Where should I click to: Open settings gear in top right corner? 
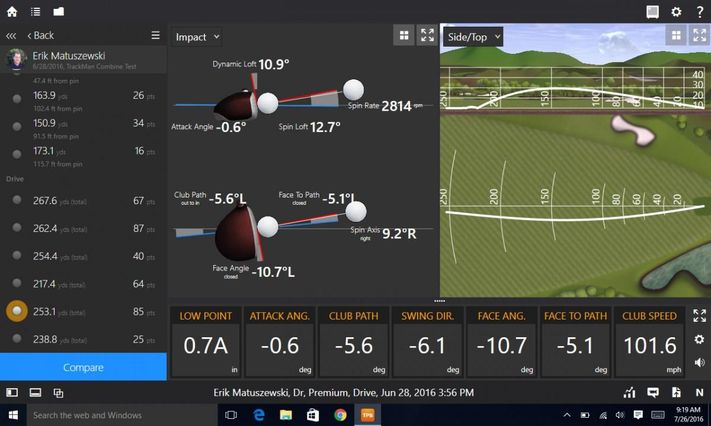(676, 12)
